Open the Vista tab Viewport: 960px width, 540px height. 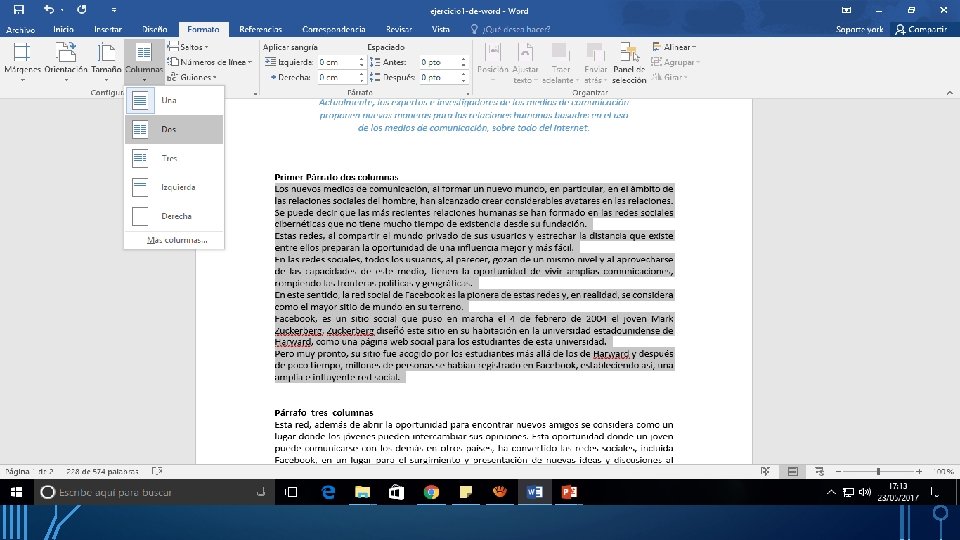[441, 29]
